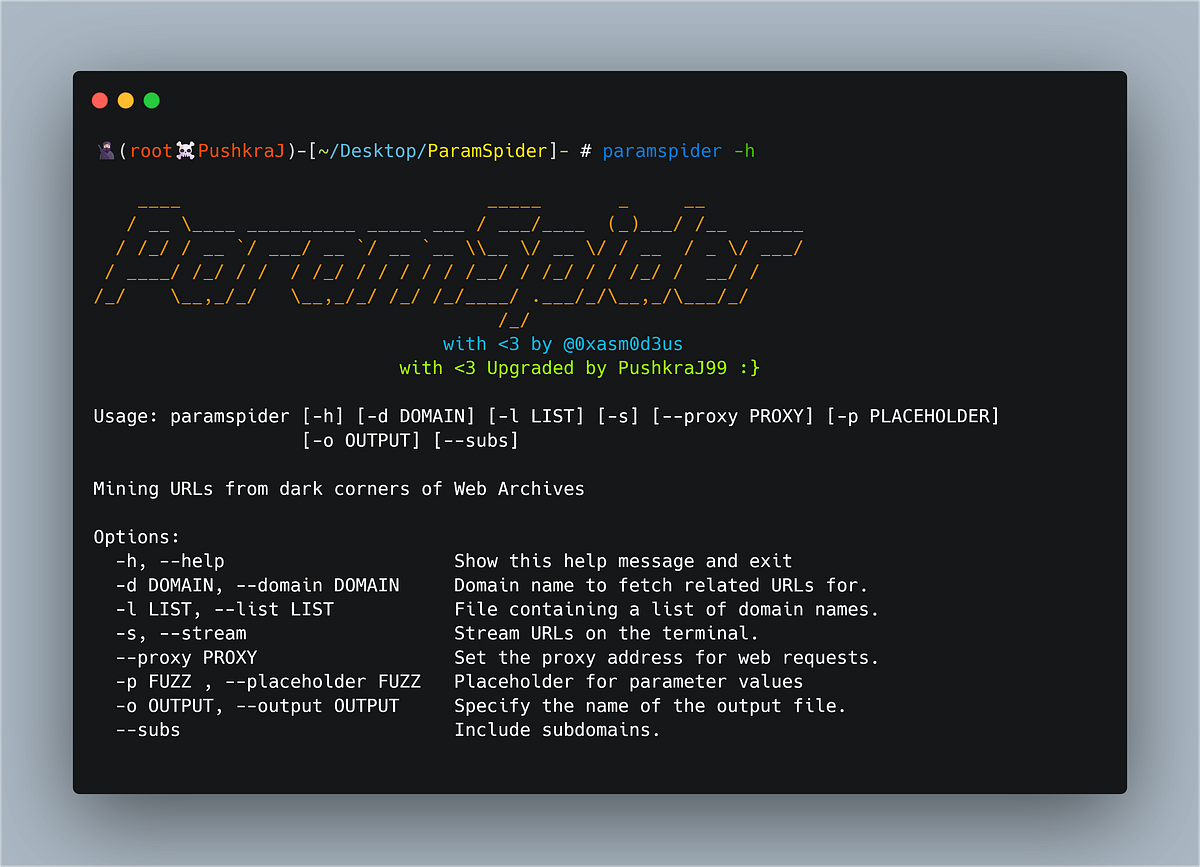Image resolution: width=1200 pixels, height=867 pixels.
Task: Click the red close window button
Action: [x=100, y=100]
